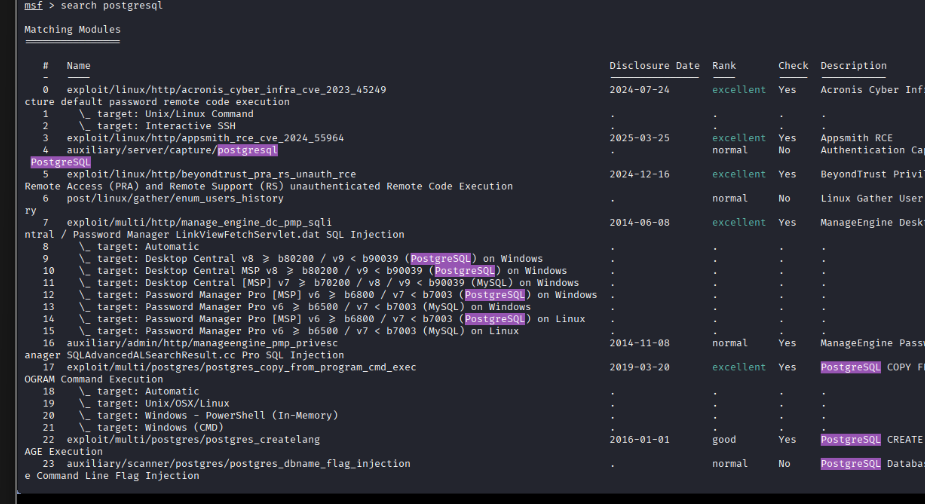
Task: Click disclosure date 2025-03-25
Action: tap(639, 138)
